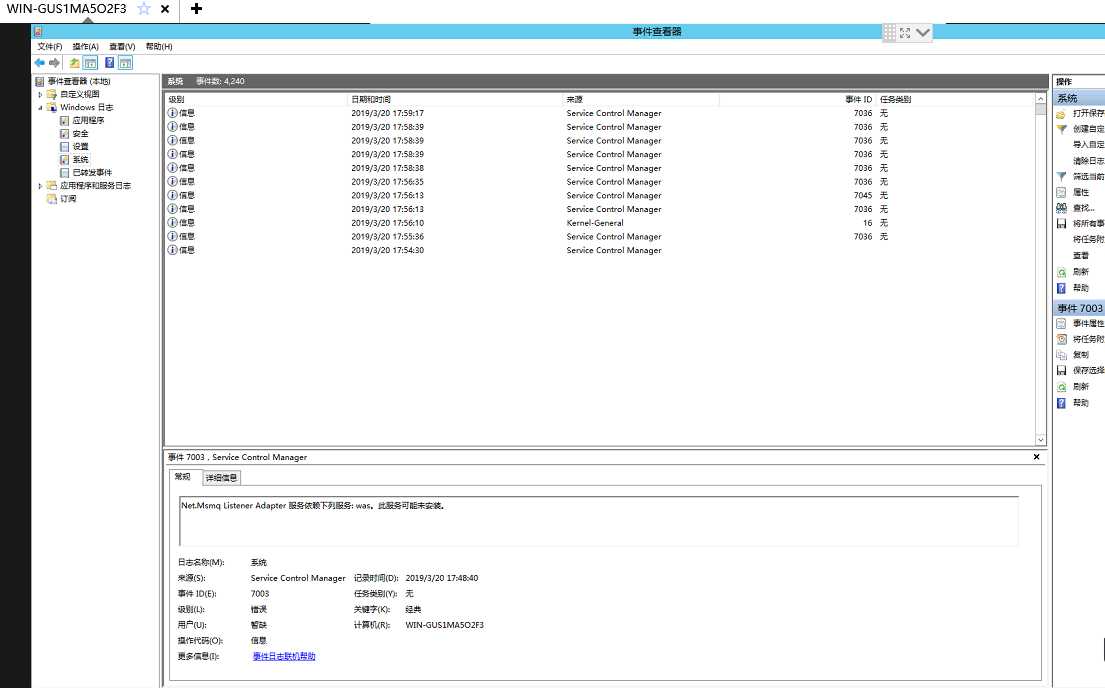The height and width of the screenshot is (688, 1105).
Task: Close the 事件 7003 preview pane
Action: click(x=1036, y=457)
